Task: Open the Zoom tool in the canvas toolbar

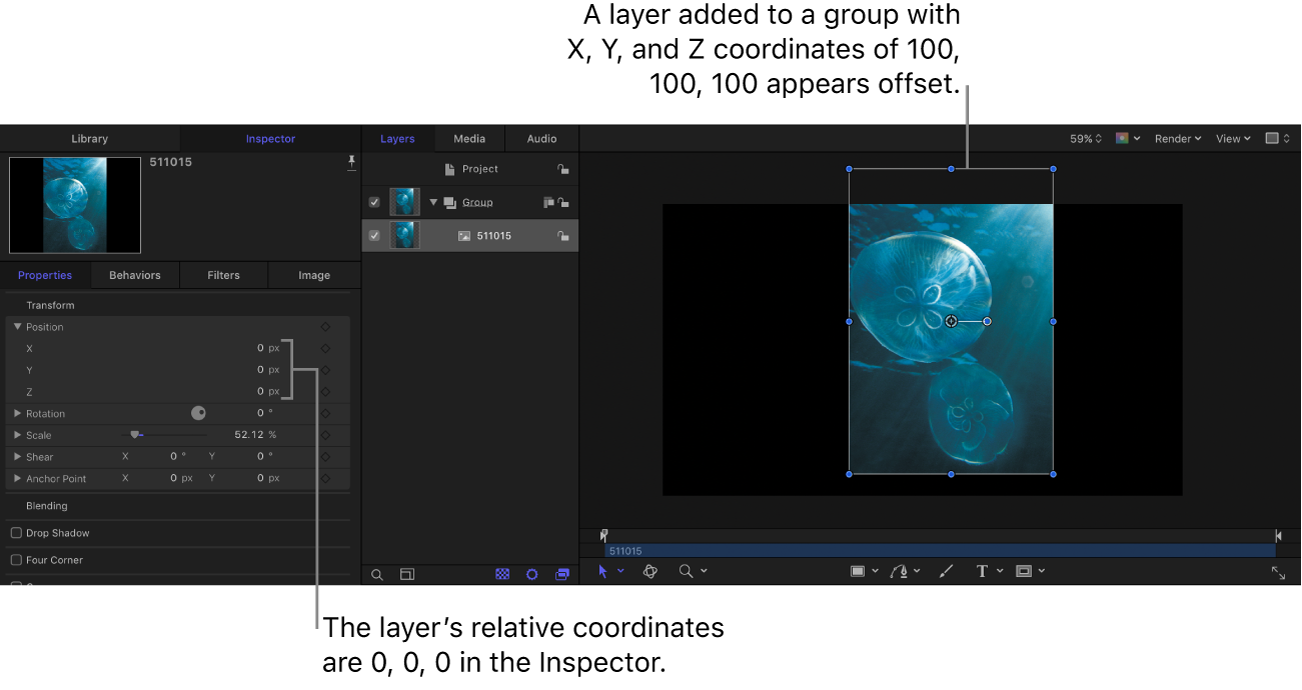Action: click(686, 570)
